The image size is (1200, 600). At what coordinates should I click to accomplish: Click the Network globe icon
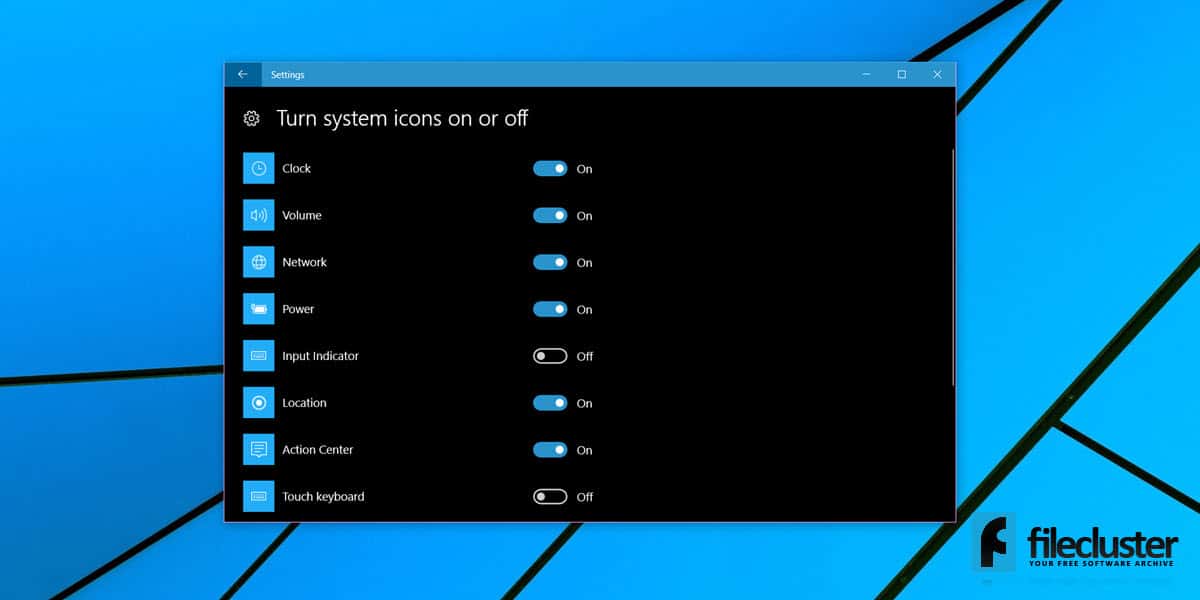point(258,262)
